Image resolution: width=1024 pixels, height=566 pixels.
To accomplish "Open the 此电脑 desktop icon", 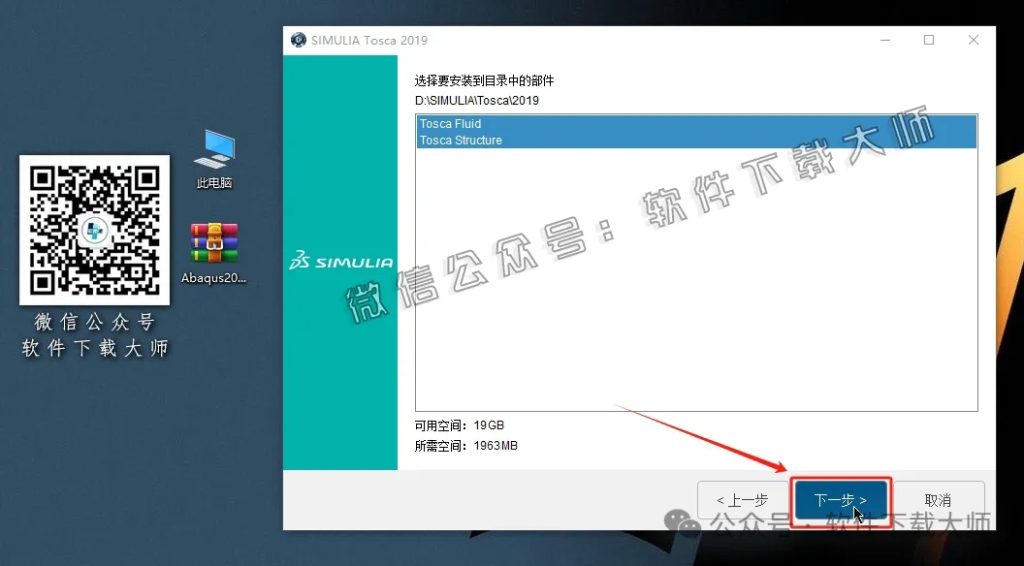I will (214, 159).
